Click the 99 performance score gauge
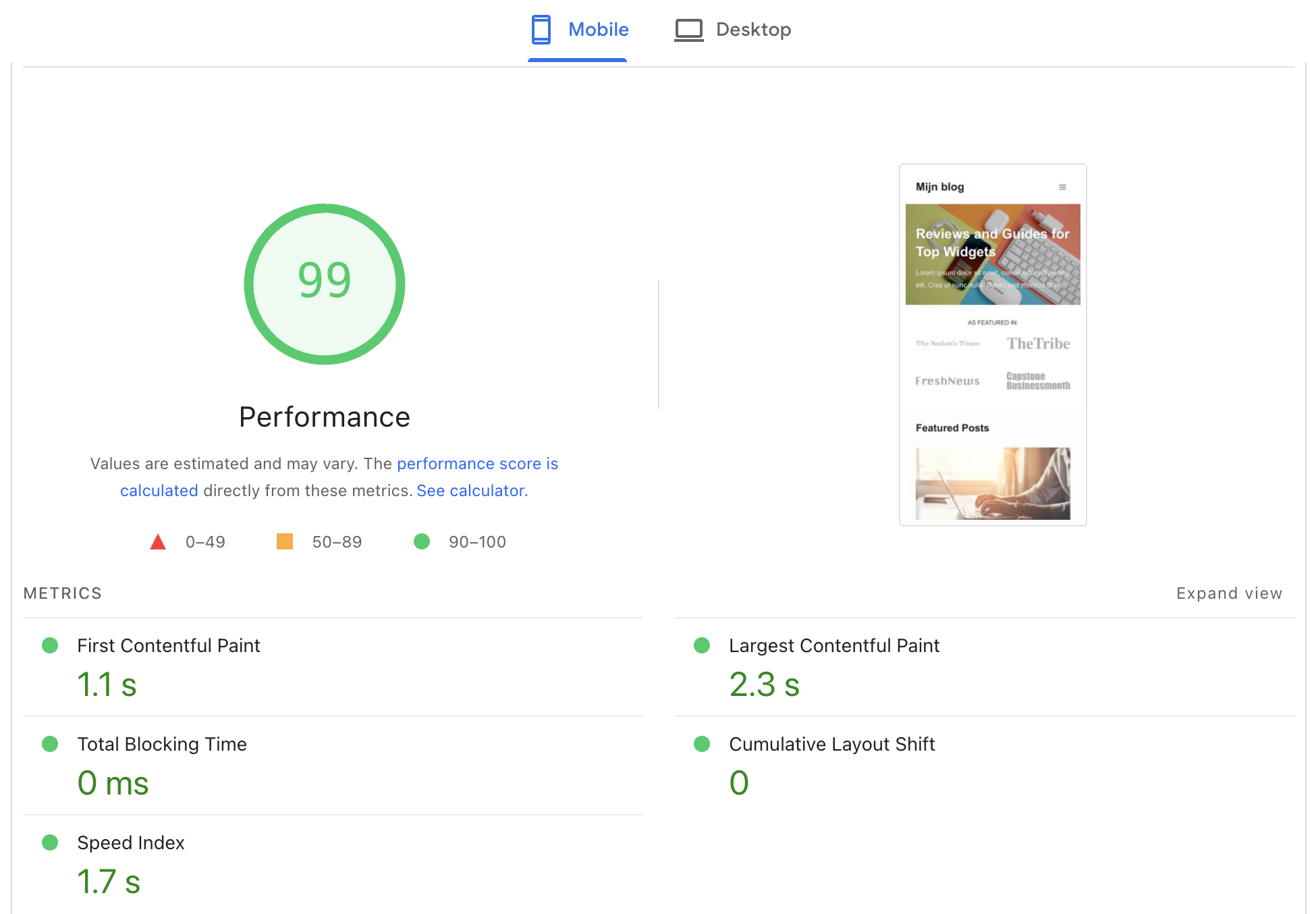 coord(325,284)
